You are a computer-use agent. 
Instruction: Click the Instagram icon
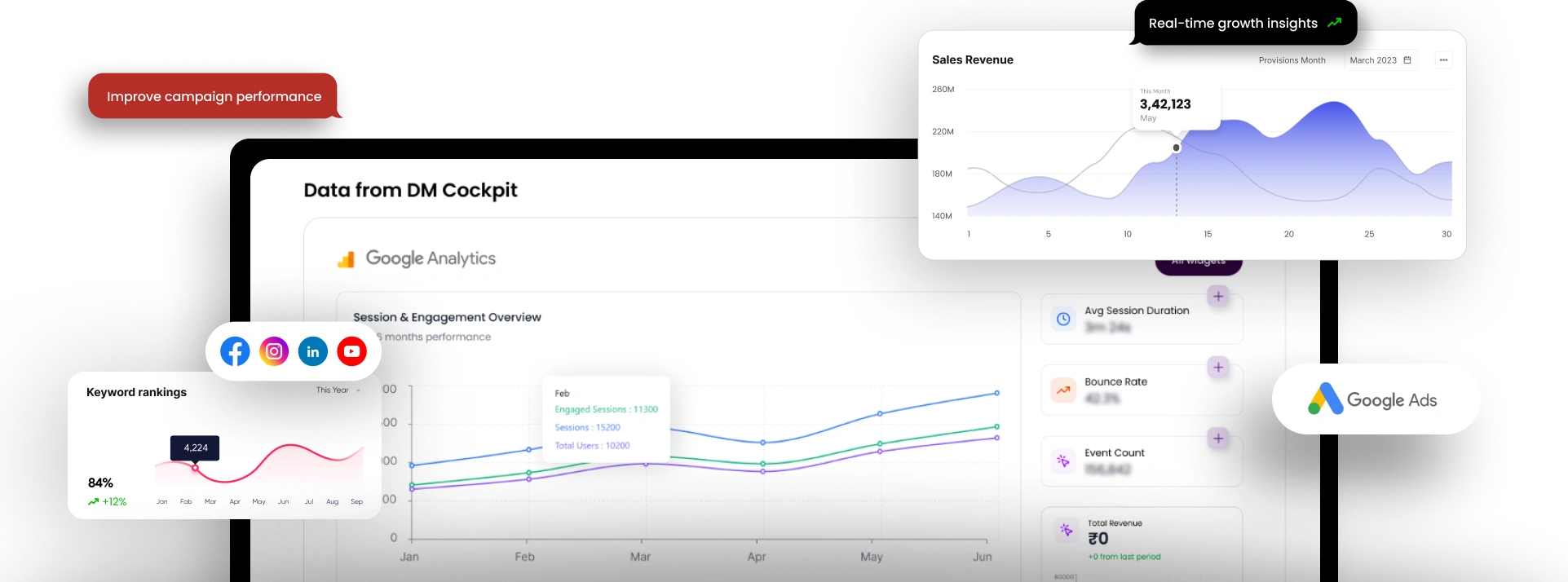tap(274, 351)
